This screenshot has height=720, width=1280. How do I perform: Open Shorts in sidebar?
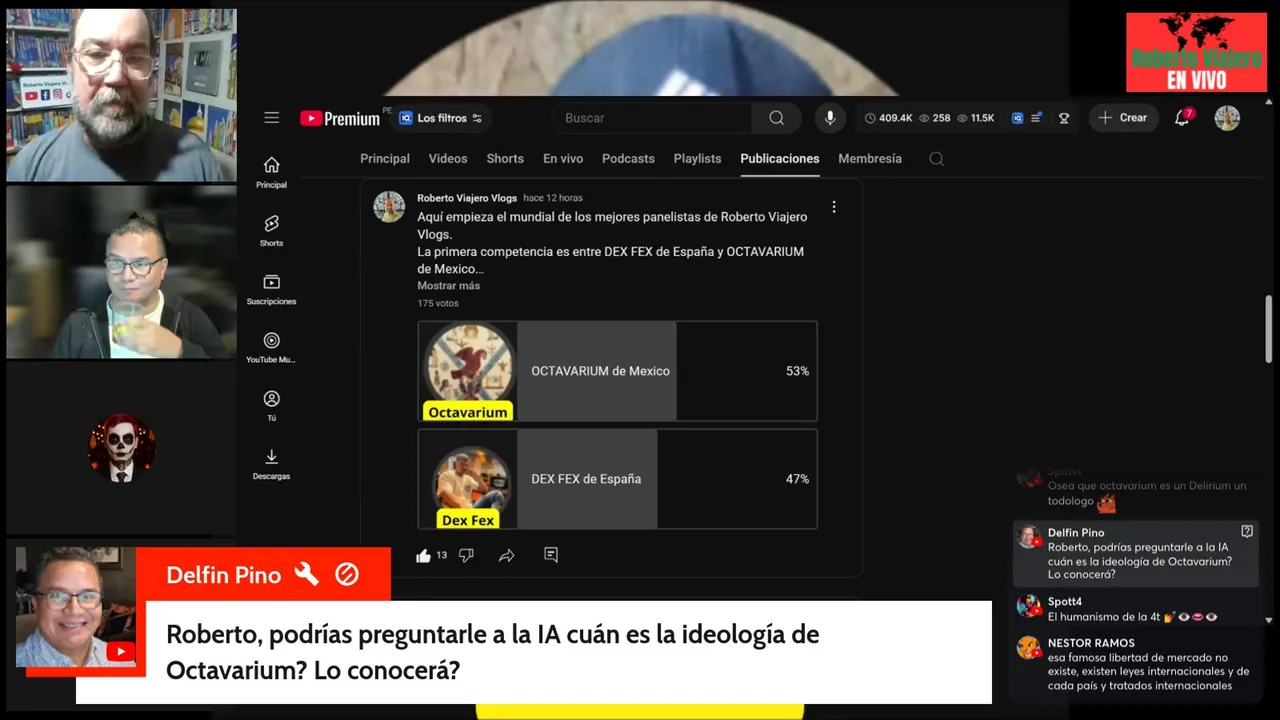(x=271, y=230)
